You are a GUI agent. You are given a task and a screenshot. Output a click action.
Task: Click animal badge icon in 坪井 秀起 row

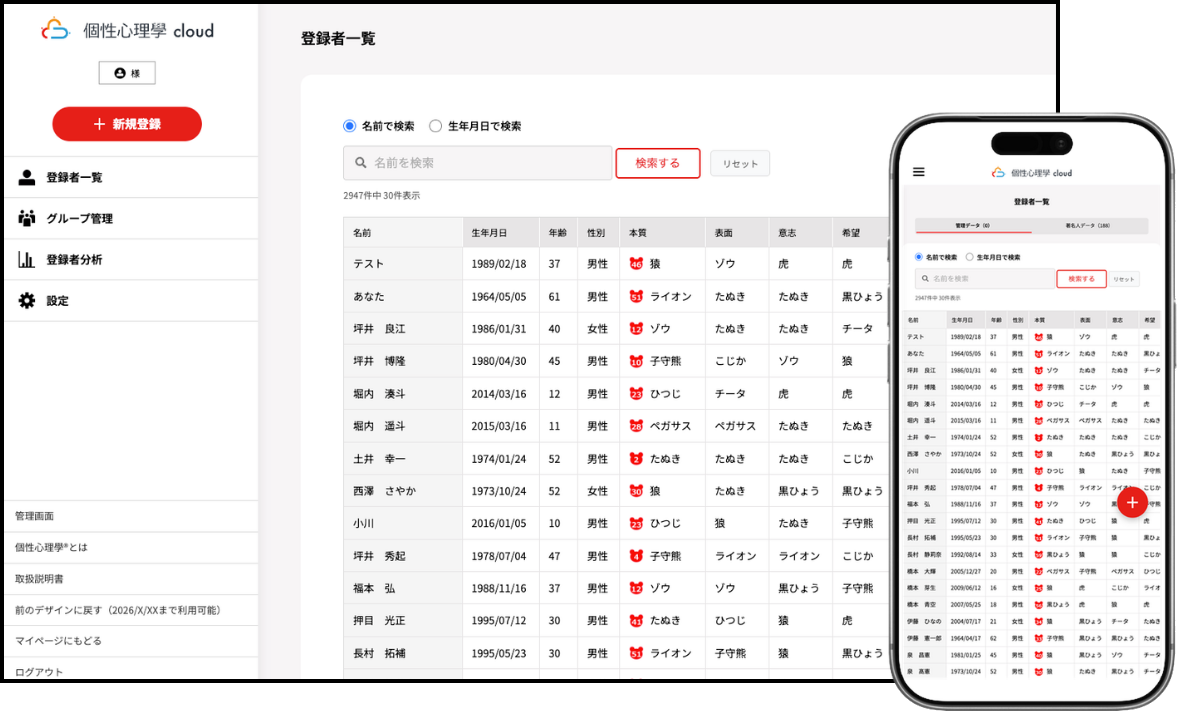click(x=636, y=556)
